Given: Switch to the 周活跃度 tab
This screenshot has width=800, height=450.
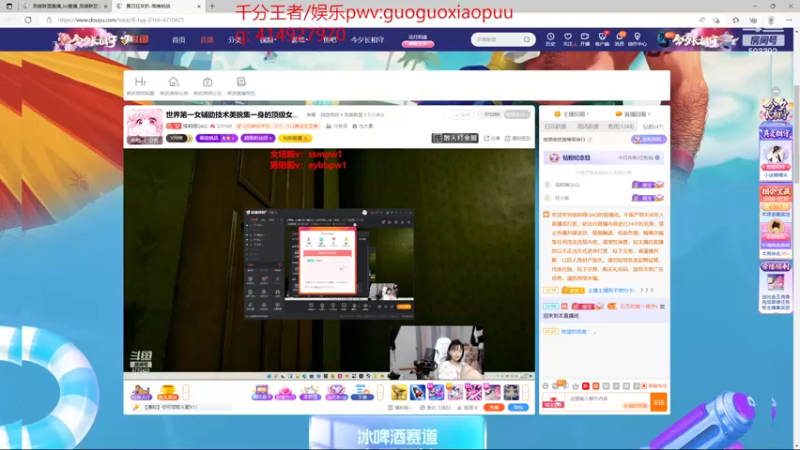Looking at the screenshot, I should 588,126.
